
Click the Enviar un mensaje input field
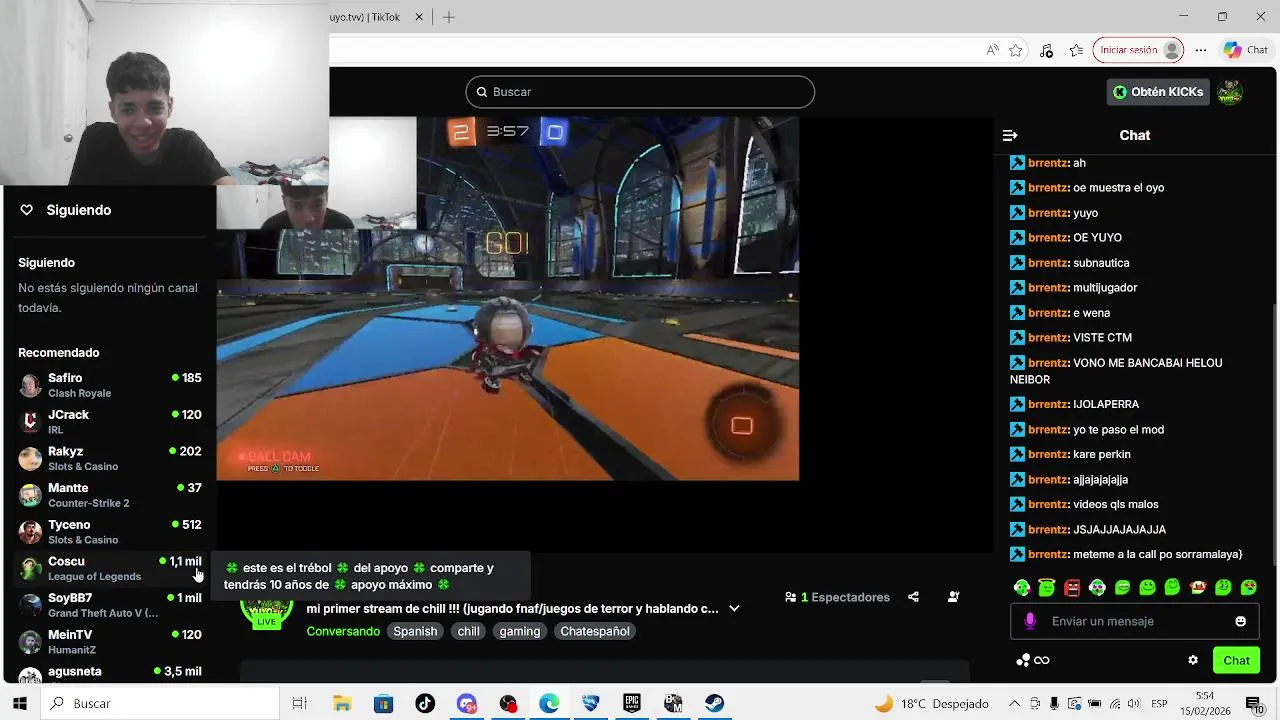[1135, 621]
